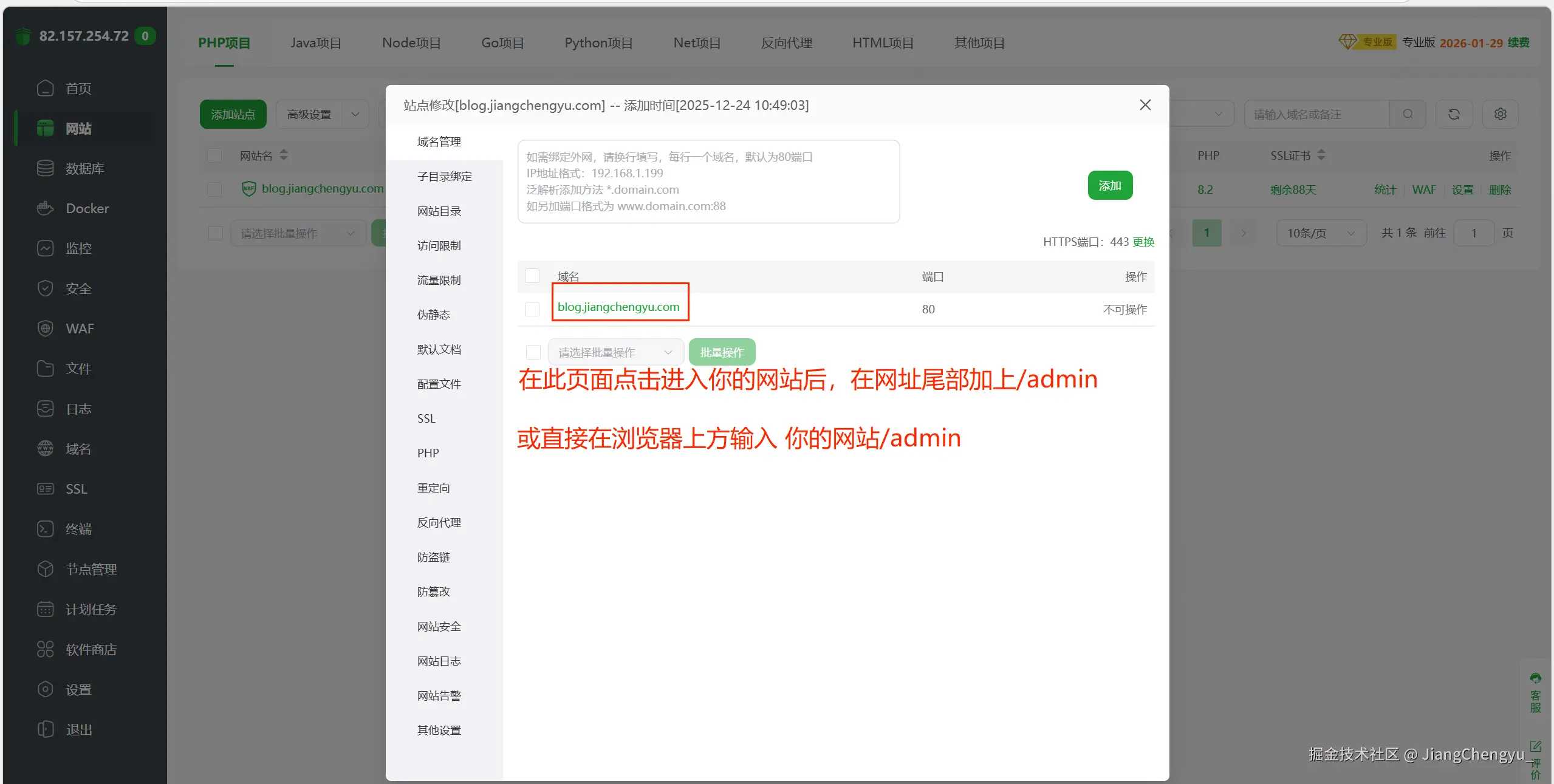Toggle the select-all checkbox in domain table header
This screenshot has height=784, width=1554.
click(532, 276)
